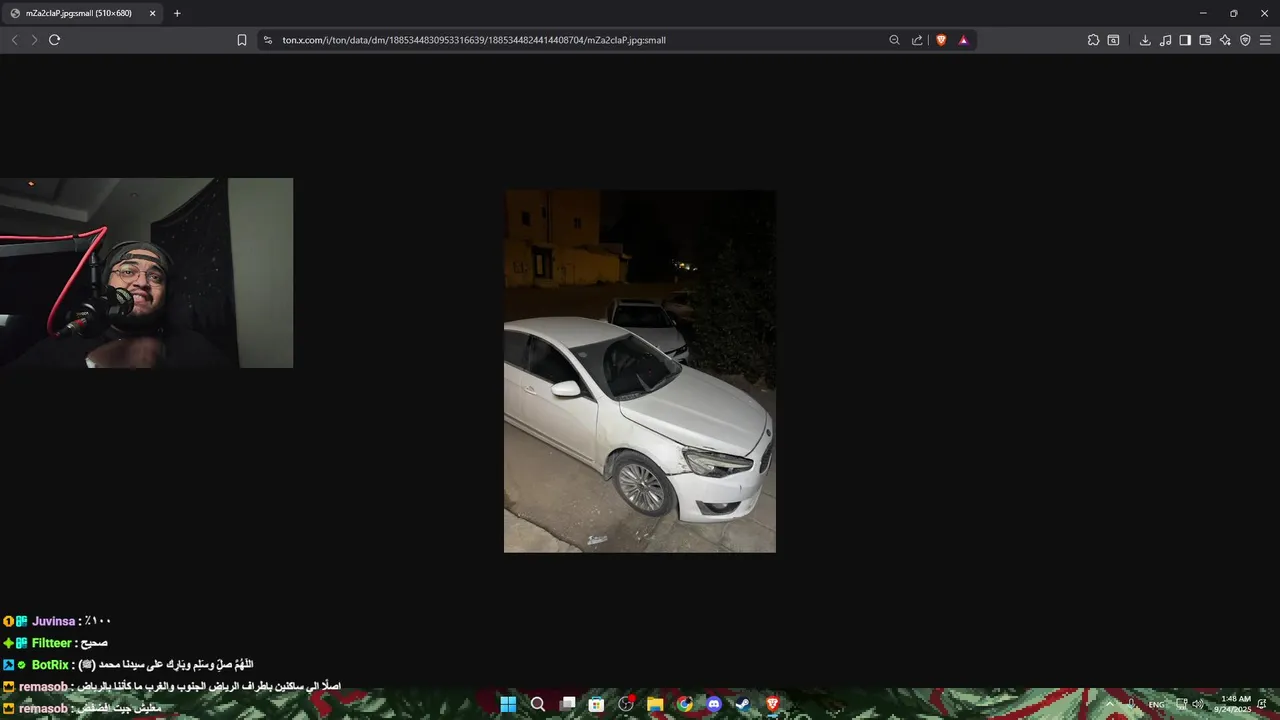Open Brave Shields lion icon
The height and width of the screenshot is (720, 1280).
click(941, 40)
